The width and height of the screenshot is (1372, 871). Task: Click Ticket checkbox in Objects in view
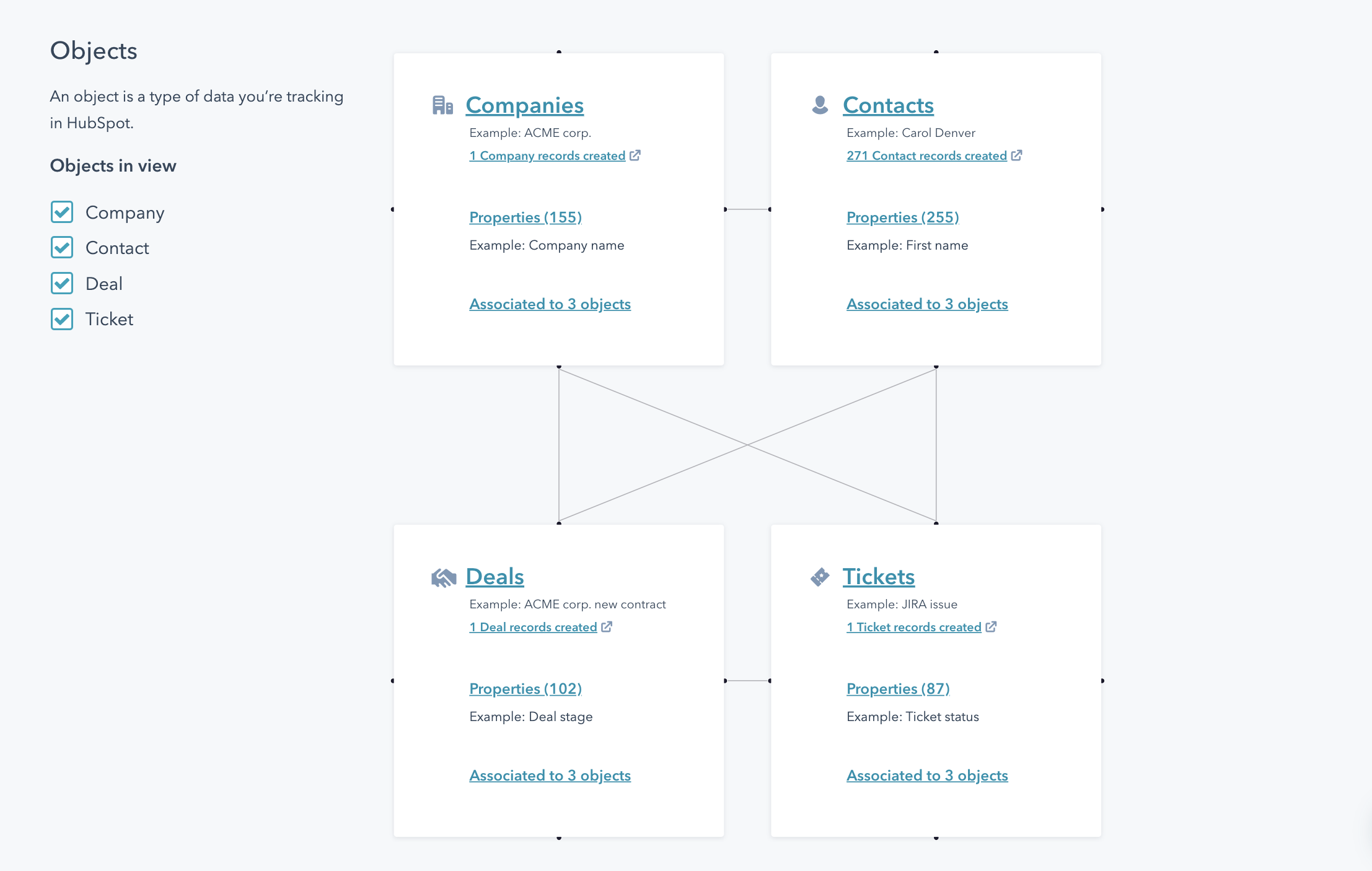62,319
